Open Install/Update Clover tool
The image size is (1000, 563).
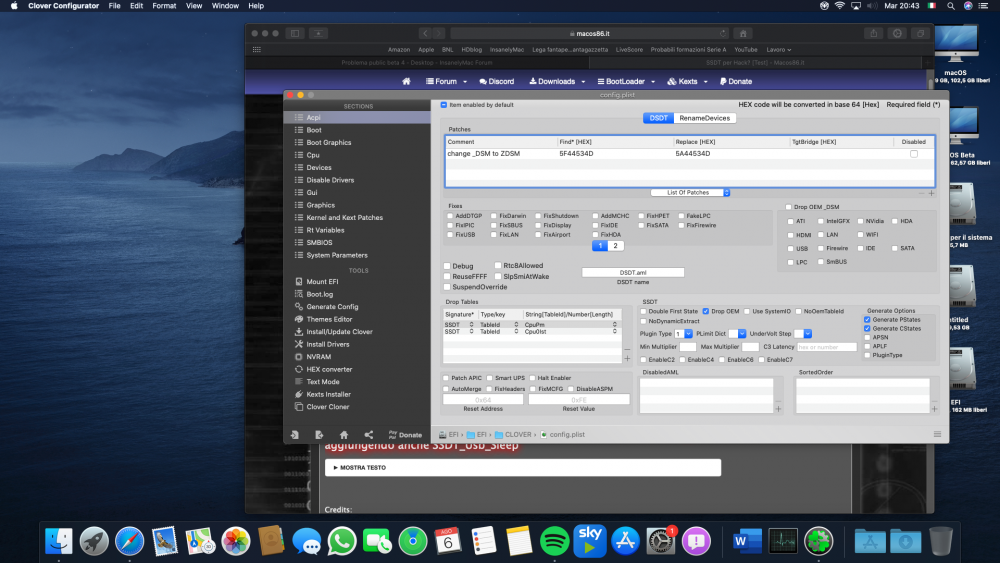pyautogui.click(x=339, y=332)
